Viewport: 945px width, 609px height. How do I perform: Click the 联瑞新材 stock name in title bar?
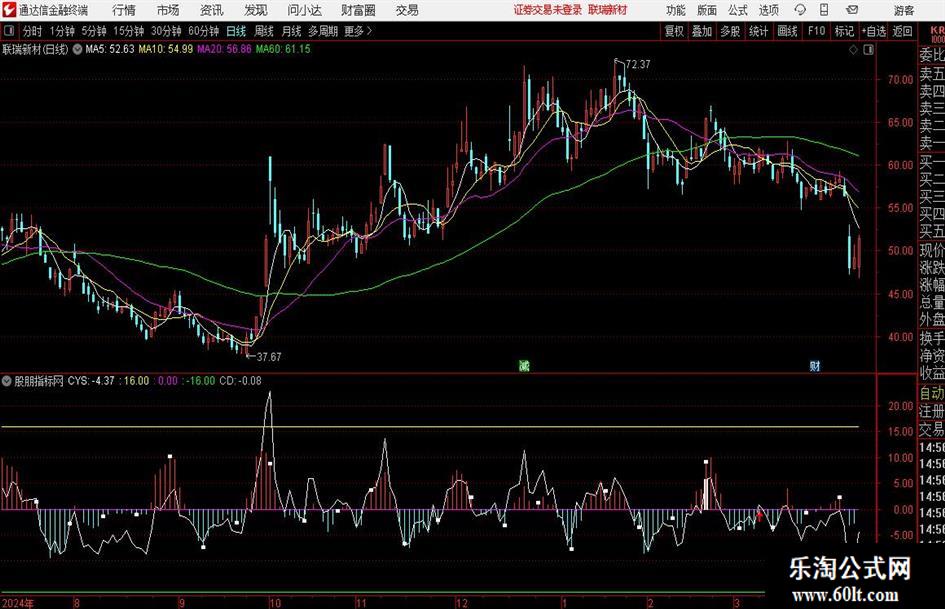click(608, 10)
